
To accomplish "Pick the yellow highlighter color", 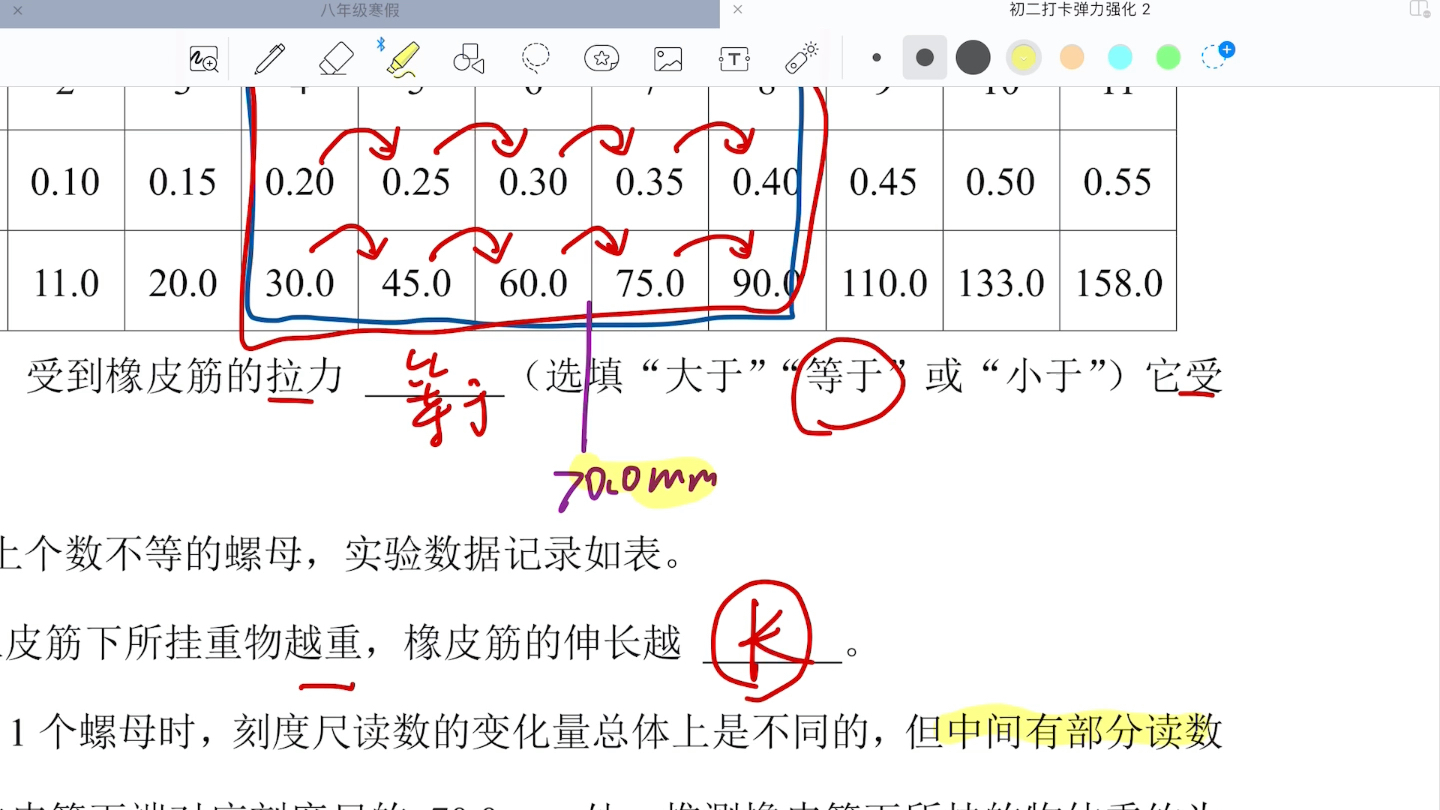I will [x=1023, y=58].
